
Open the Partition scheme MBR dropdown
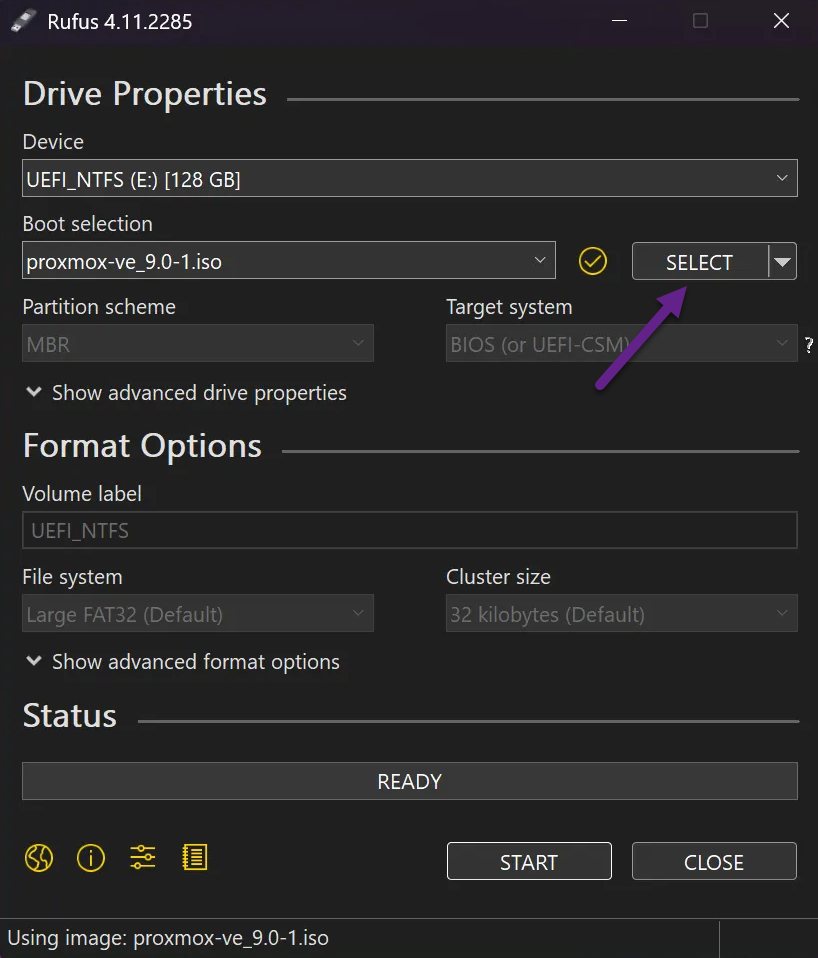pos(198,344)
